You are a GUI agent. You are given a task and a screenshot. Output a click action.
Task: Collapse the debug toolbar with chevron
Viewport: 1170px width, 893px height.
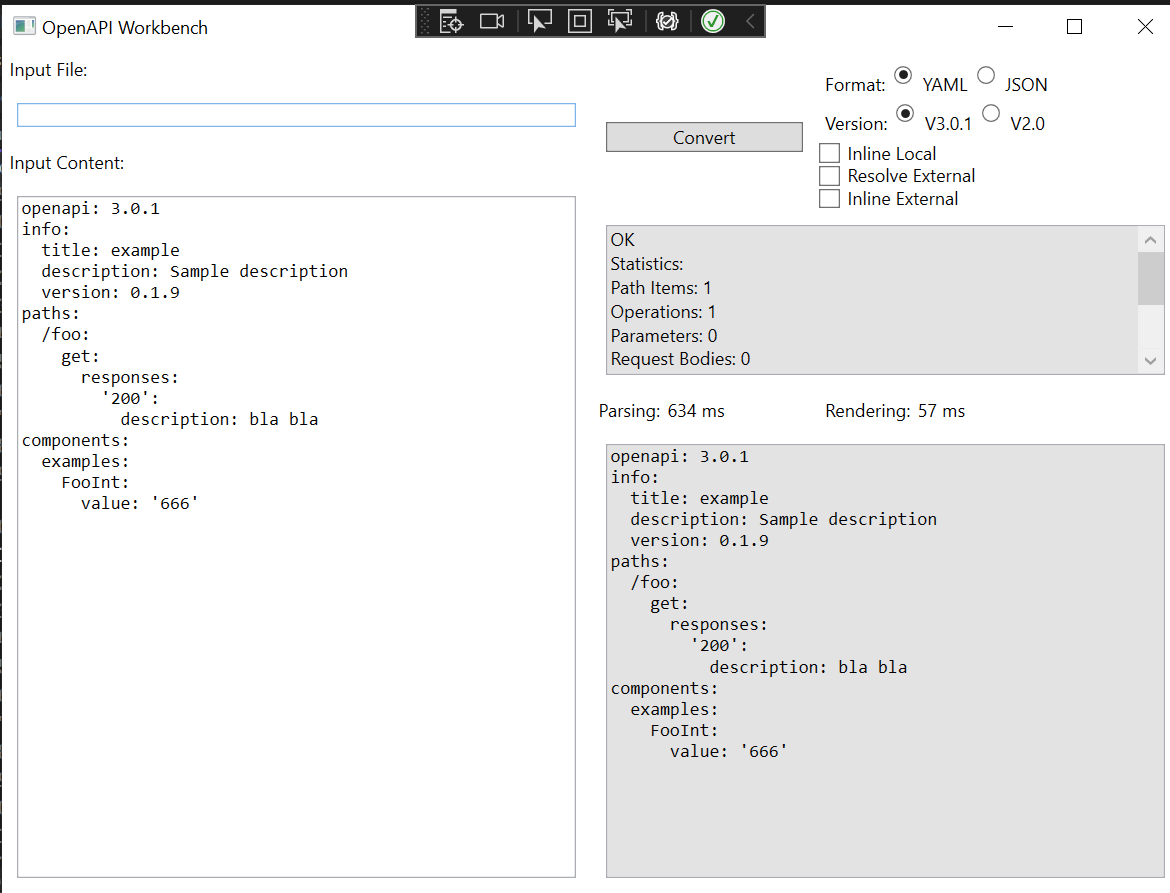coord(751,22)
